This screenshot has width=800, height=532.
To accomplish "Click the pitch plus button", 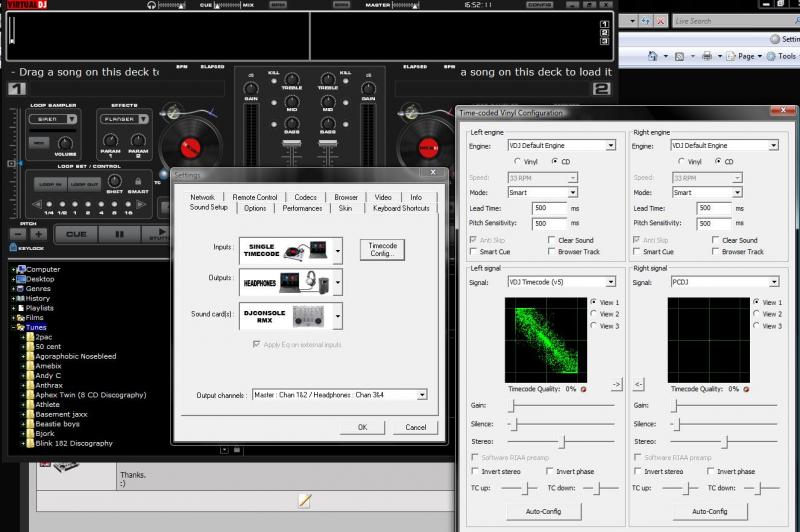I will [x=39, y=234].
